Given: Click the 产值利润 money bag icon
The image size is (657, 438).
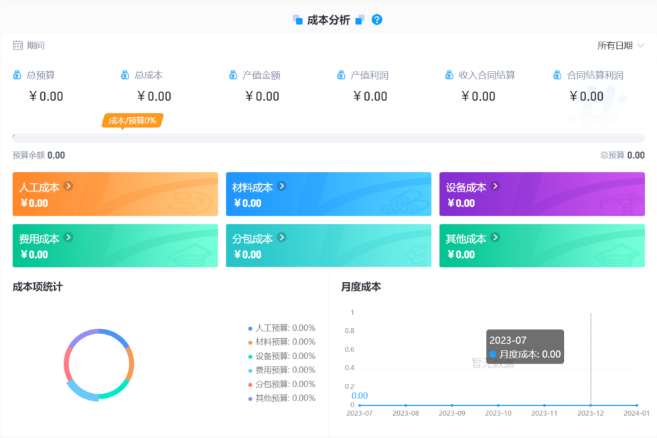Looking at the screenshot, I should tap(341, 75).
